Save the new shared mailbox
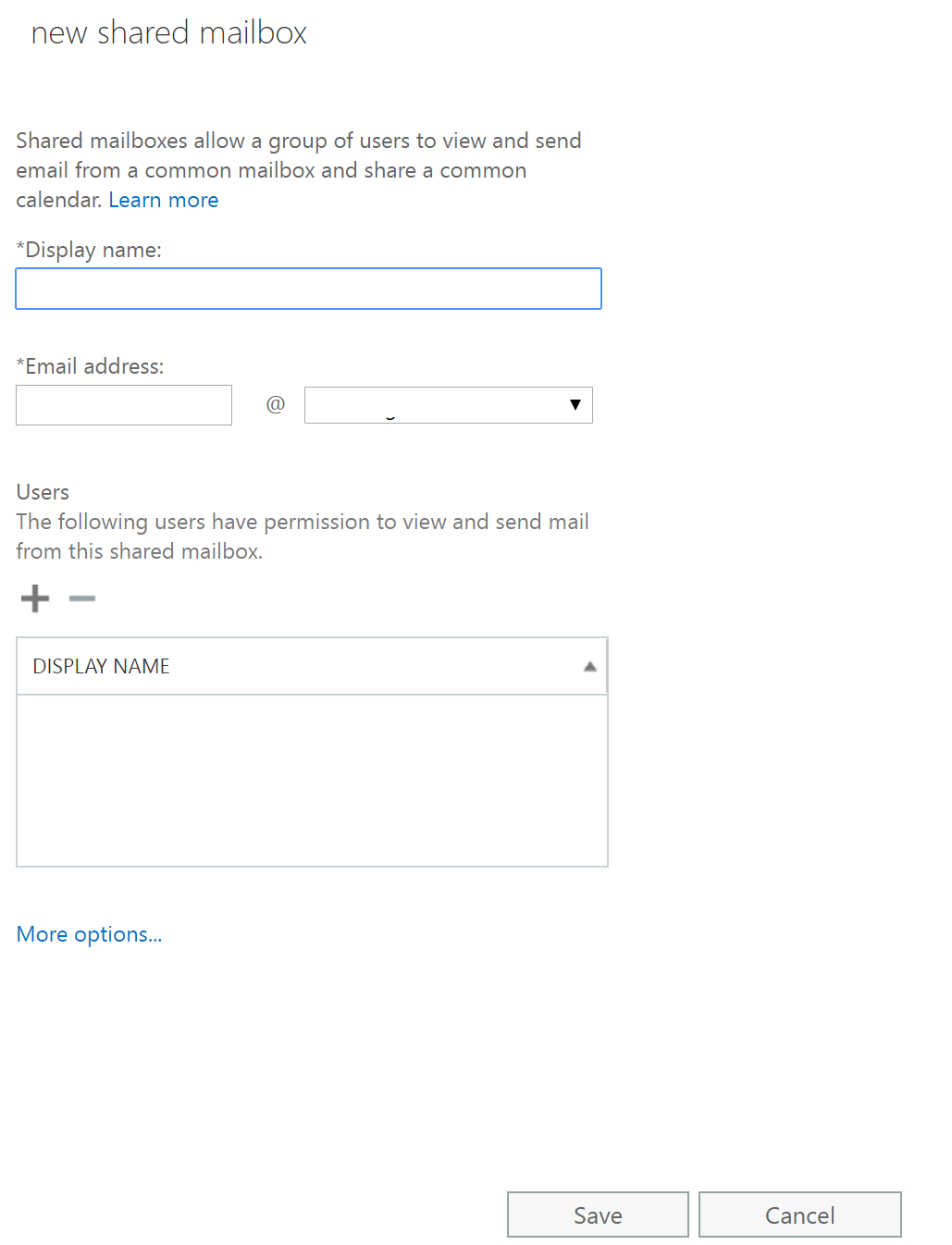This screenshot has width=952, height=1245. 598,1214
